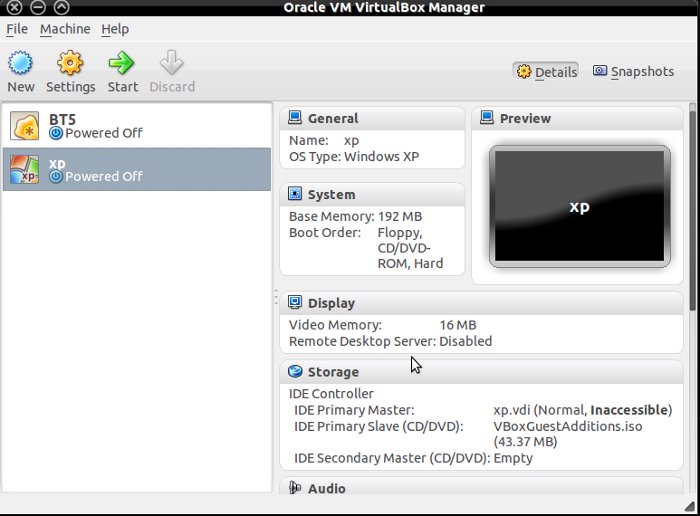Select the xp virtual machine

tap(137, 170)
